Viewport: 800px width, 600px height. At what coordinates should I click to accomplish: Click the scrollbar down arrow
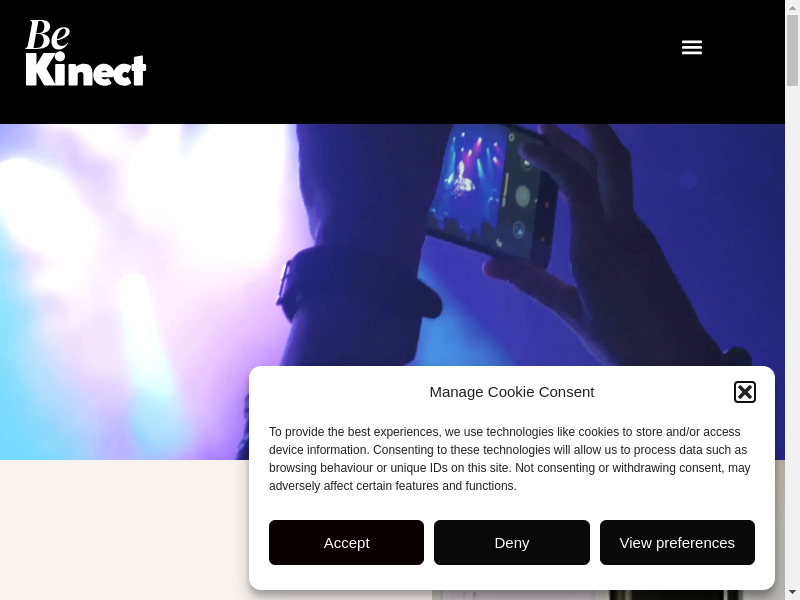tap(792, 593)
